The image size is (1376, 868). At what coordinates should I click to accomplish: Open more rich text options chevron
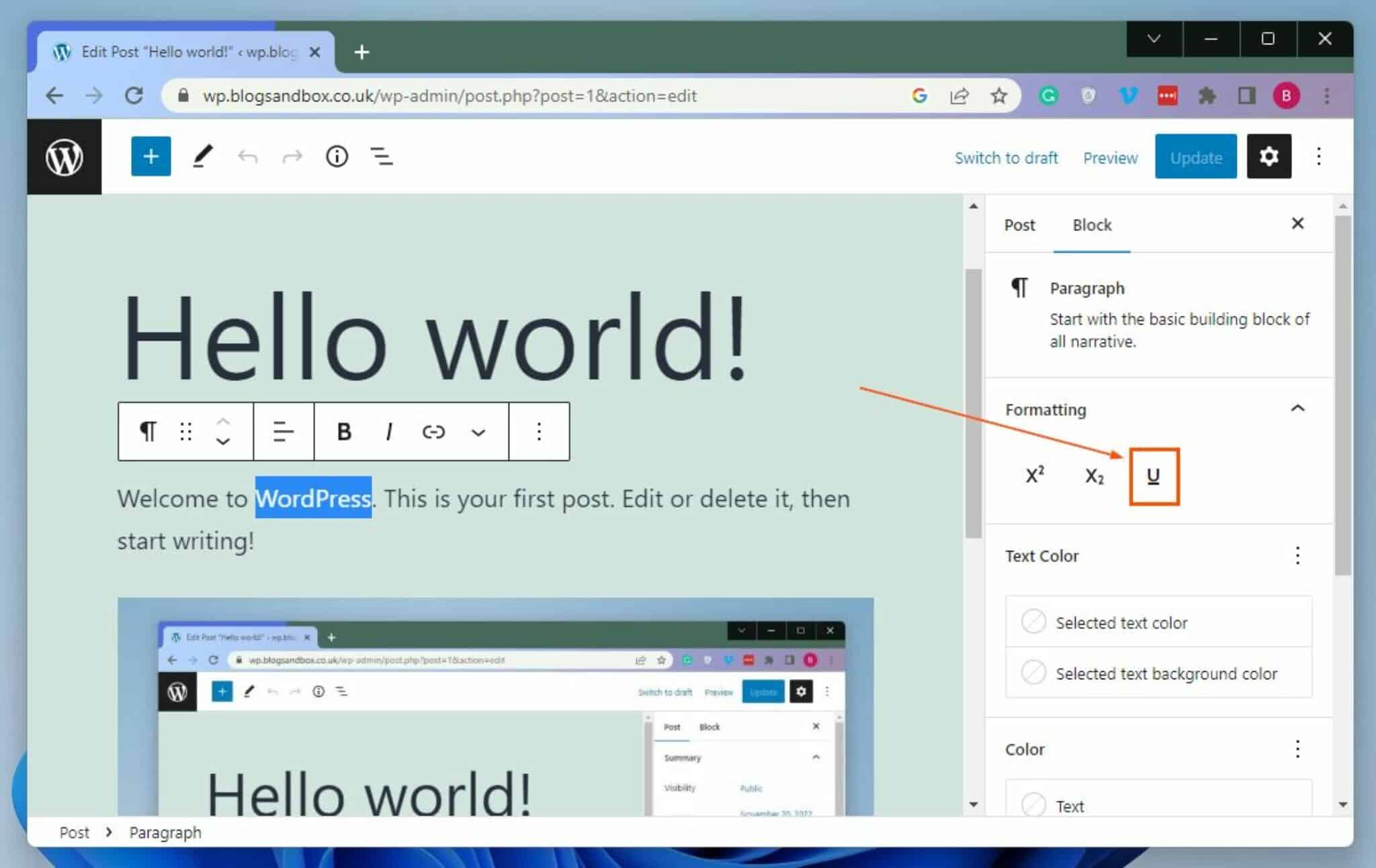tap(478, 431)
